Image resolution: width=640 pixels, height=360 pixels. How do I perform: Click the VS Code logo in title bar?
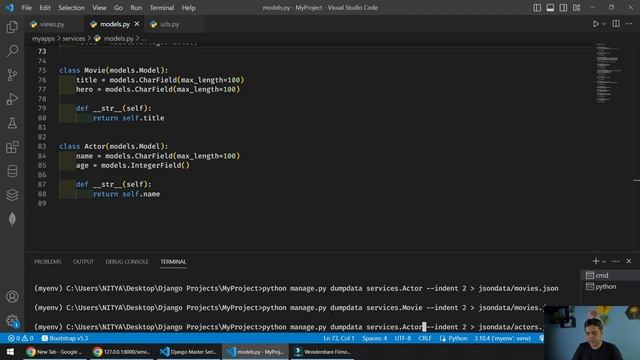[x=10, y=8]
